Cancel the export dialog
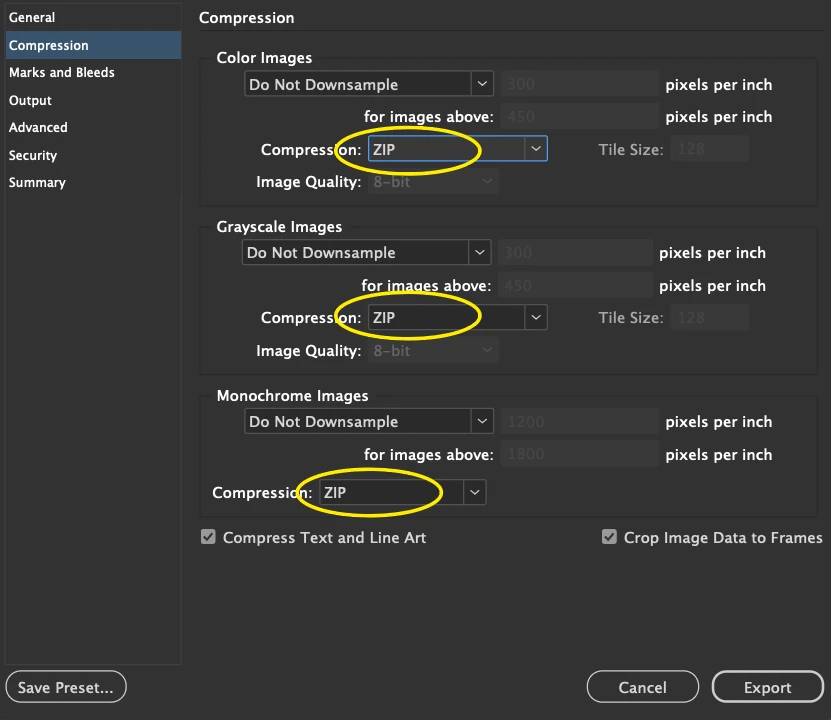The height and width of the screenshot is (720, 831). pos(642,687)
